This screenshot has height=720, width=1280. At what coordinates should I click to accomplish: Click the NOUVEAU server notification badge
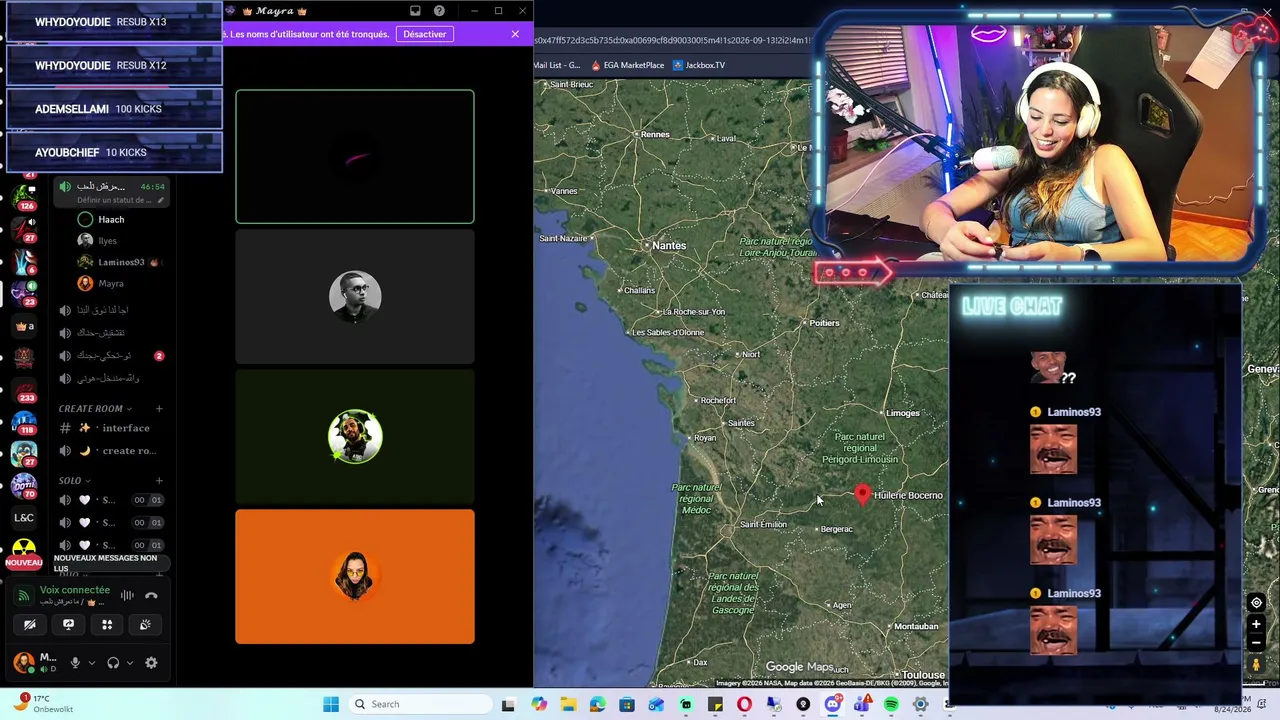(x=24, y=563)
